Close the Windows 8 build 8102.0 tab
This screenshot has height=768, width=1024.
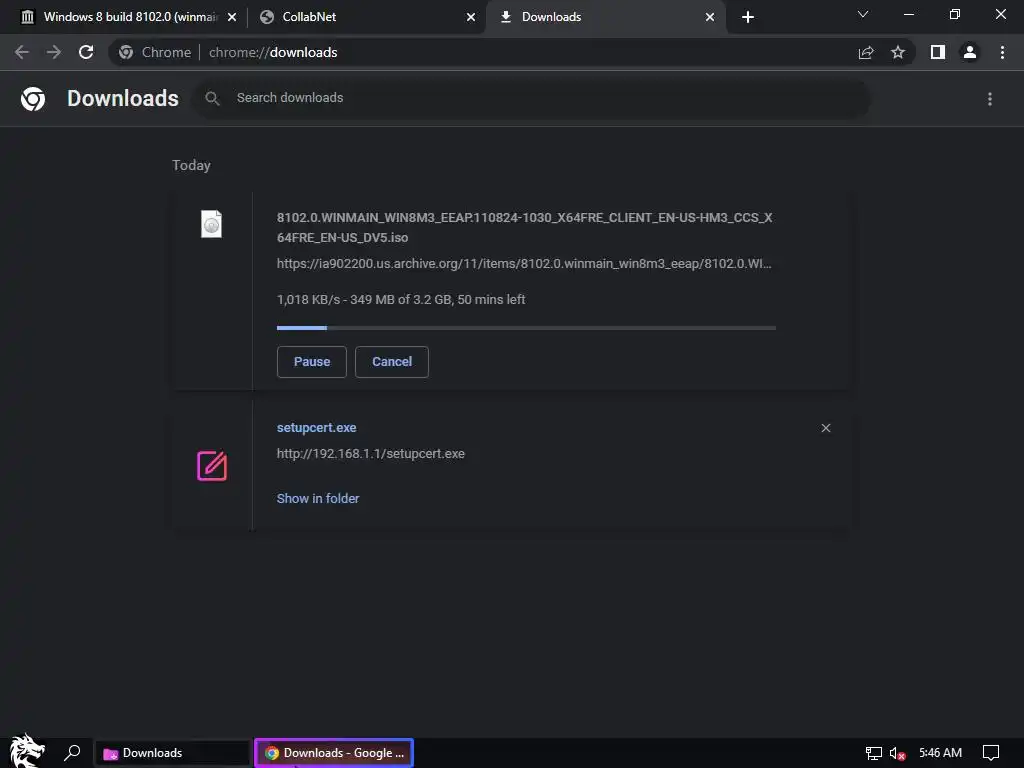click(x=232, y=17)
